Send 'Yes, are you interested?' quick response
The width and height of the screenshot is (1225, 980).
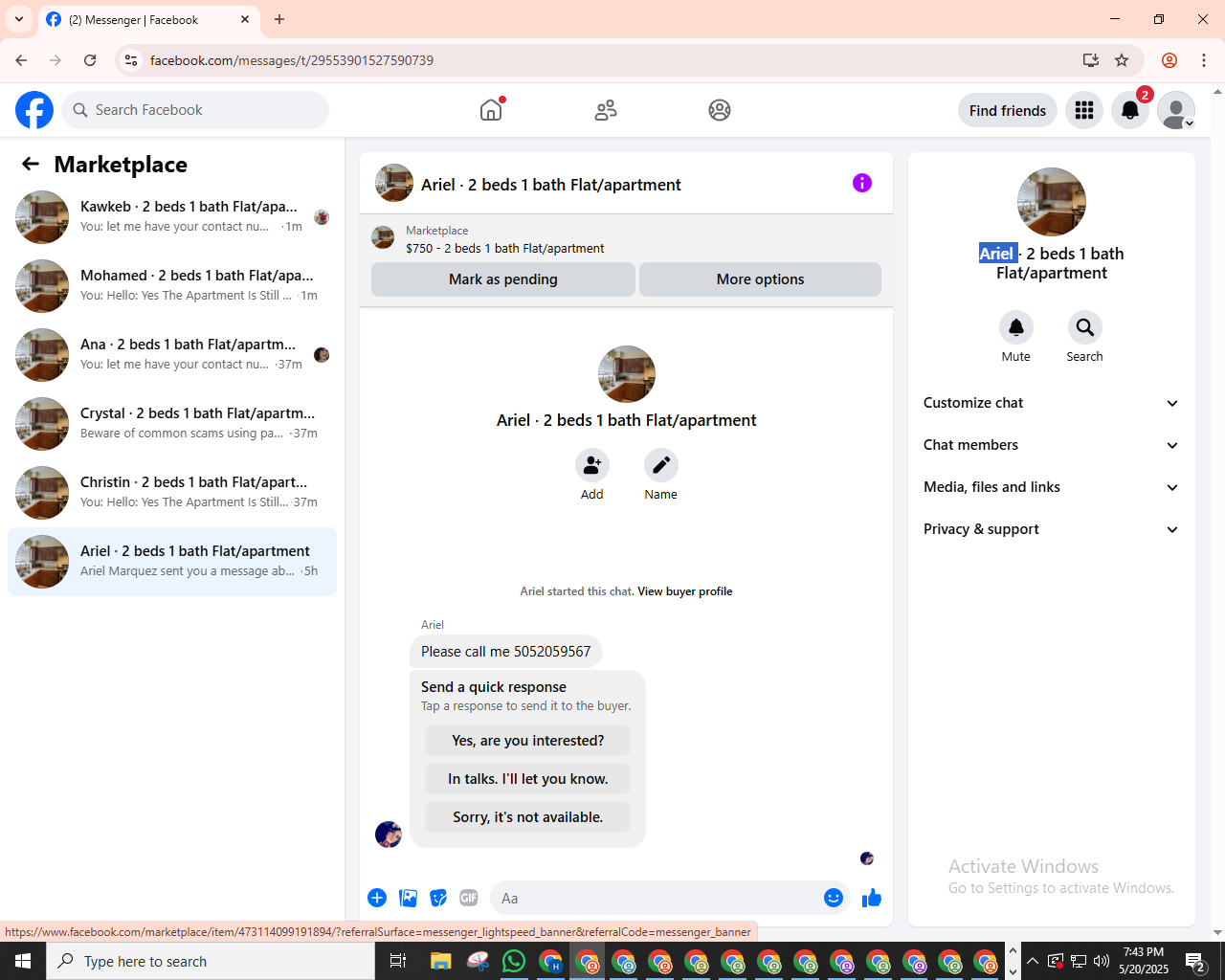[528, 741]
